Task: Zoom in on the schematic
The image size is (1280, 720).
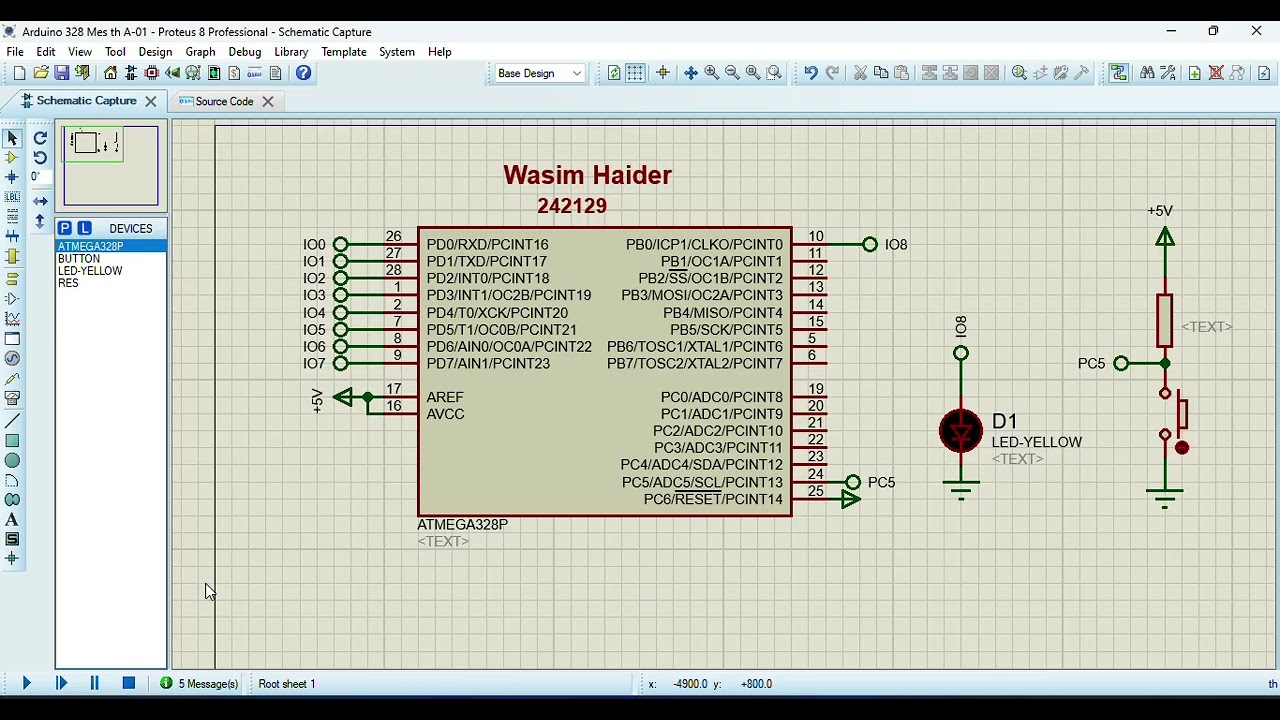Action: (712, 73)
